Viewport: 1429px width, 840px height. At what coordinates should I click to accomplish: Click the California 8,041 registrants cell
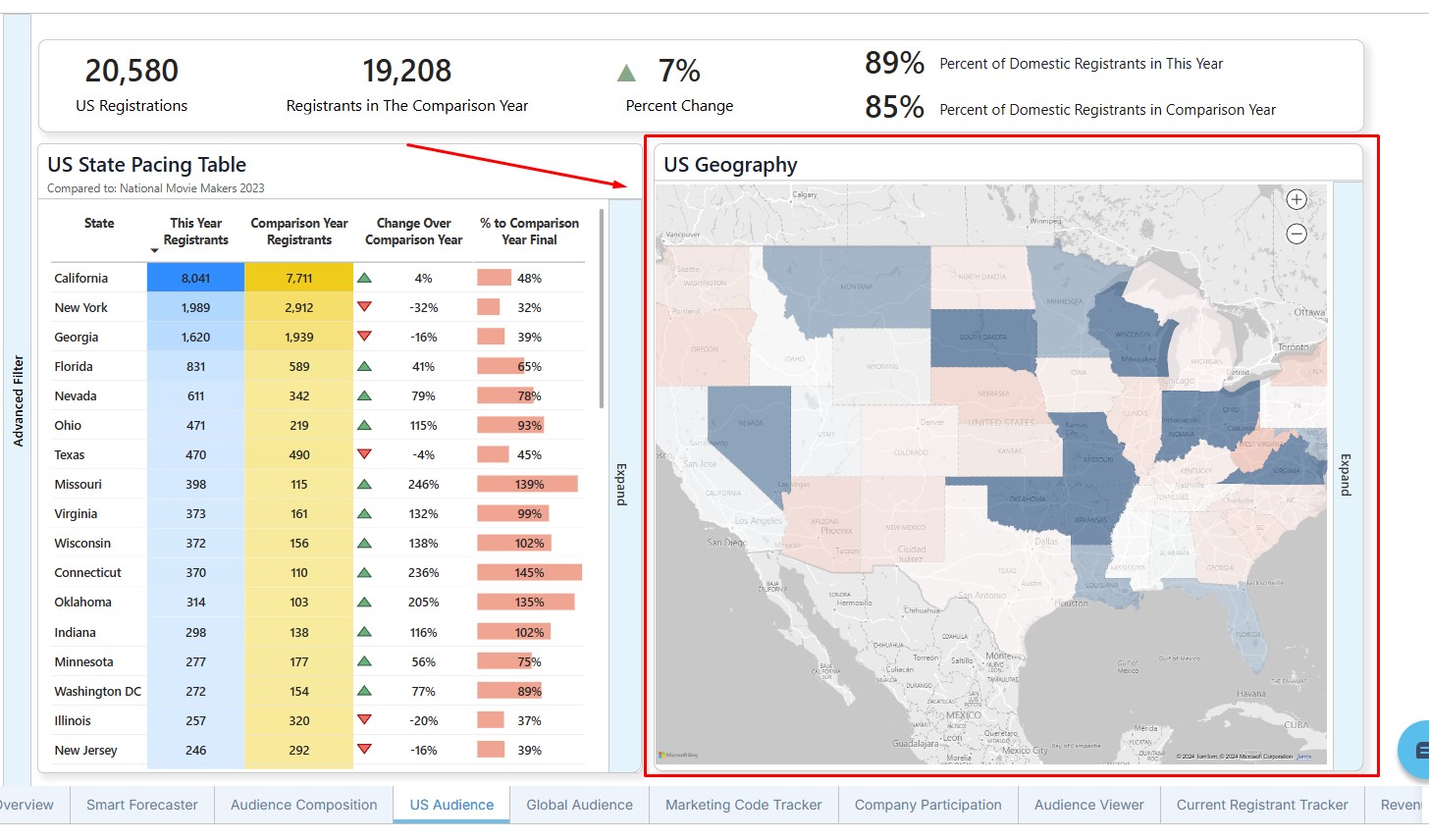[x=195, y=278]
